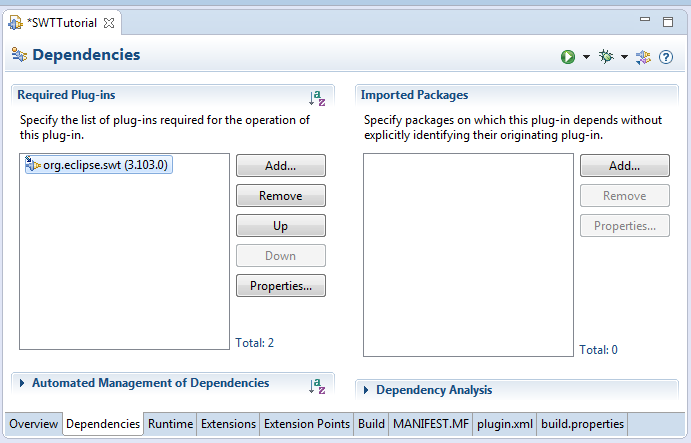Go to the Extensions tab
This screenshot has height=443, width=691.
coord(228,424)
